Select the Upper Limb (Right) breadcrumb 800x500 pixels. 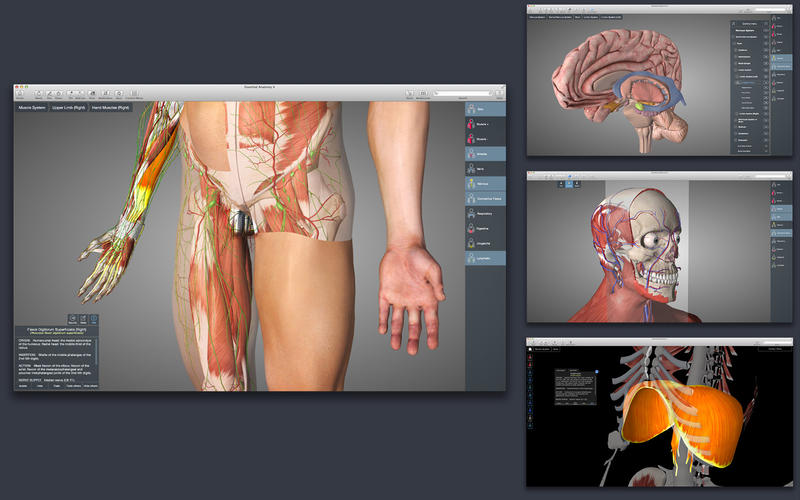tap(68, 108)
